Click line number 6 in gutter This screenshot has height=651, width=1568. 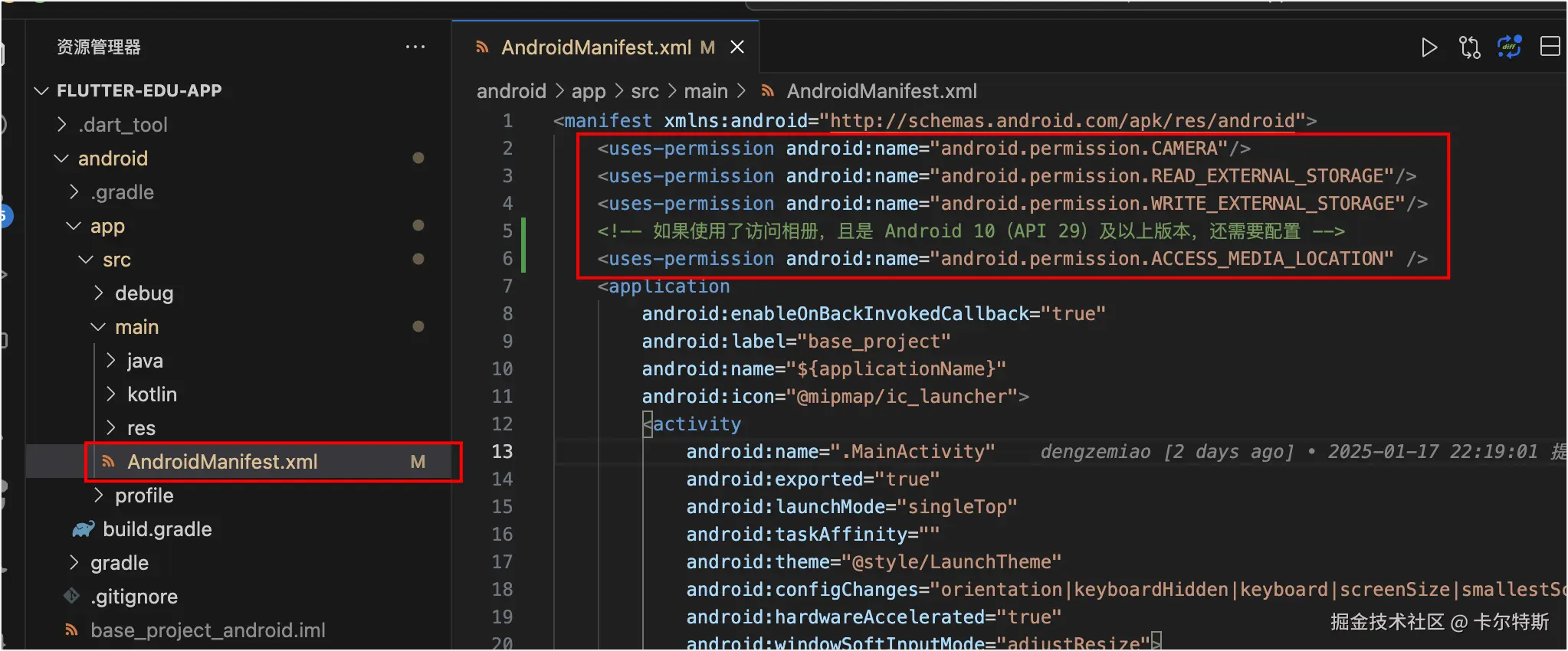point(507,259)
